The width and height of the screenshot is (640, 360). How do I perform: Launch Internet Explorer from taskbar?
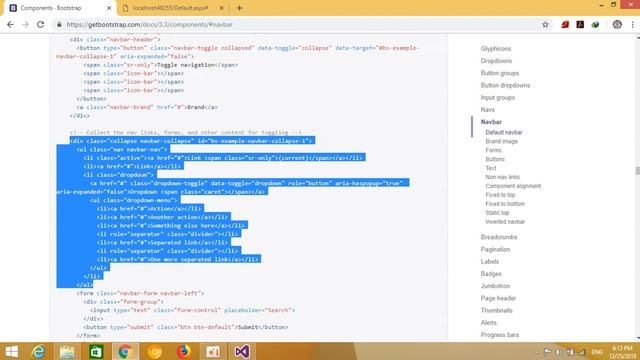(x=39, y=351)
